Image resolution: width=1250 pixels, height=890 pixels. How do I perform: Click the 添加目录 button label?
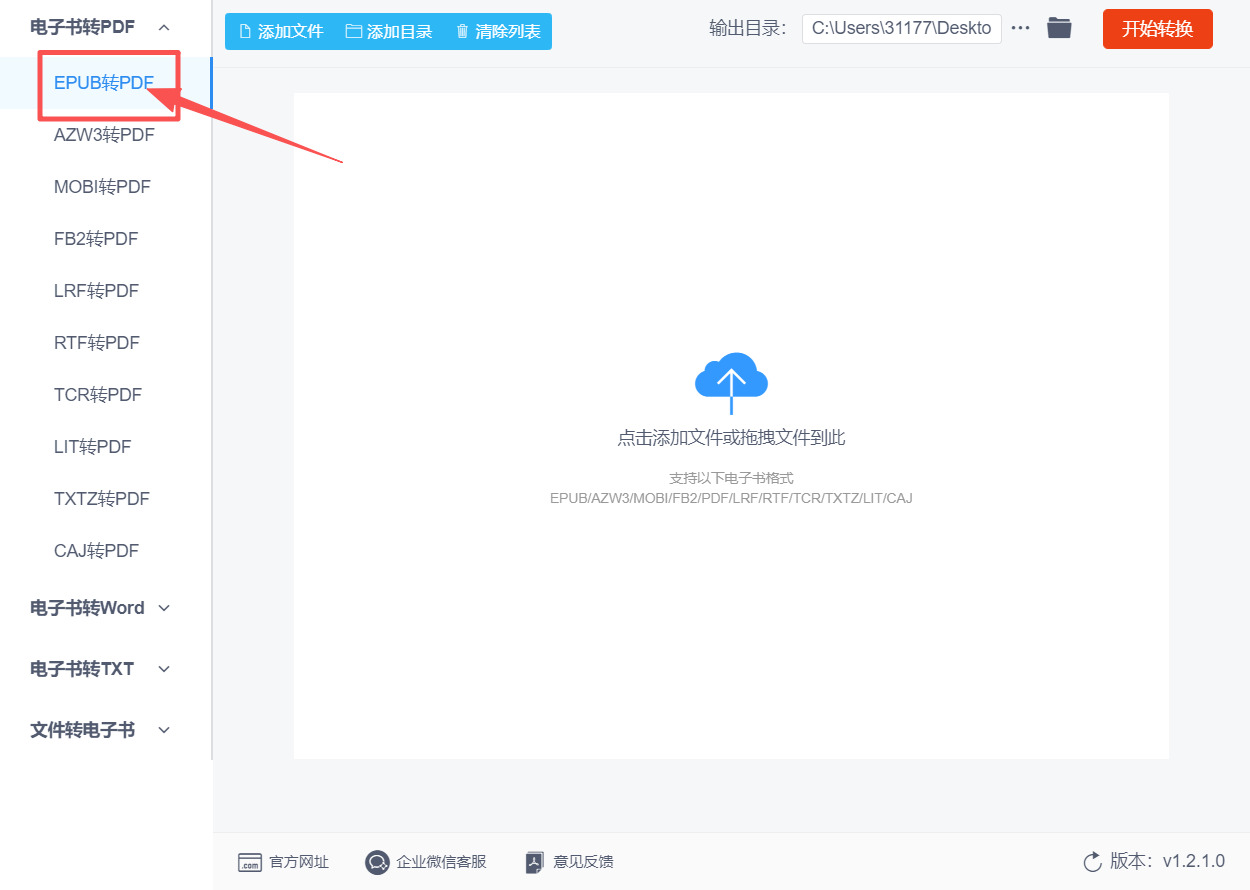click(400, 31)
